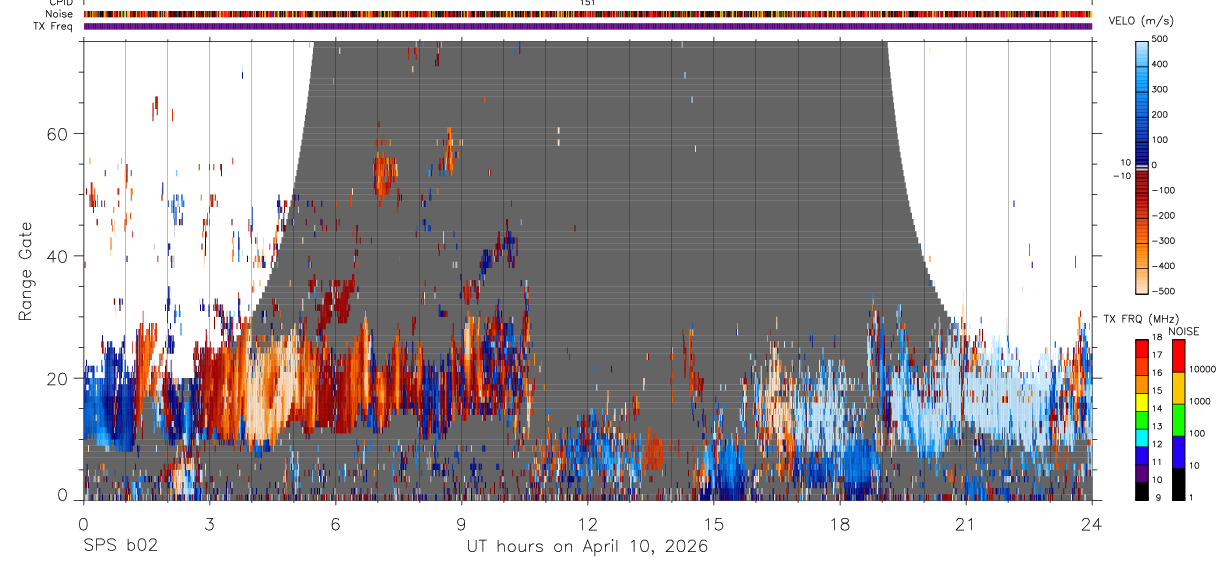Click the range gate 60 tick label
1228x567 pixels.
point(56,134)
